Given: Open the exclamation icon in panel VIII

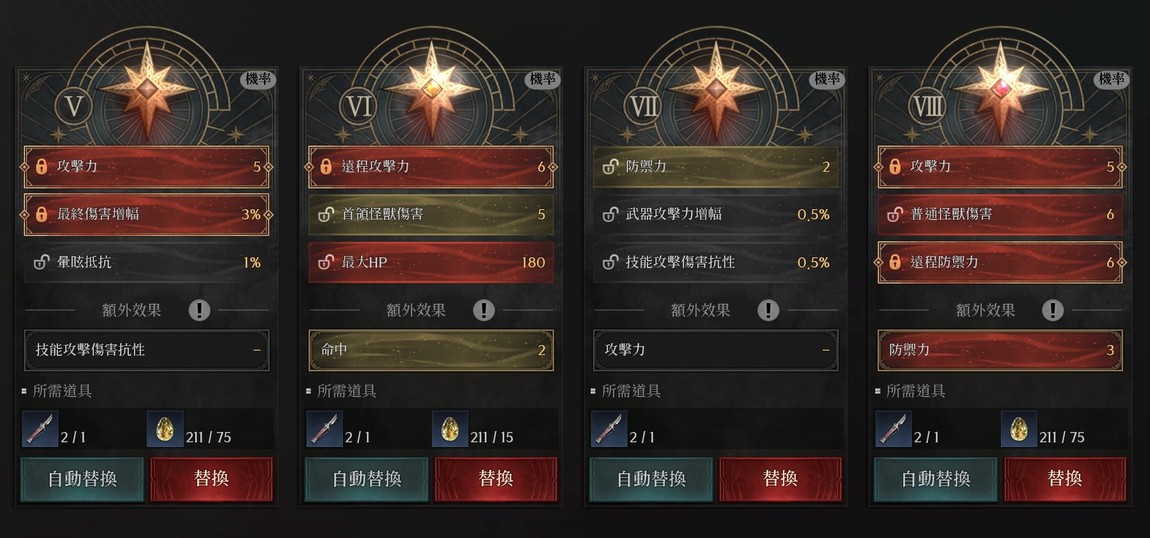Looking at the screenshot, I should pos(1053,310).
